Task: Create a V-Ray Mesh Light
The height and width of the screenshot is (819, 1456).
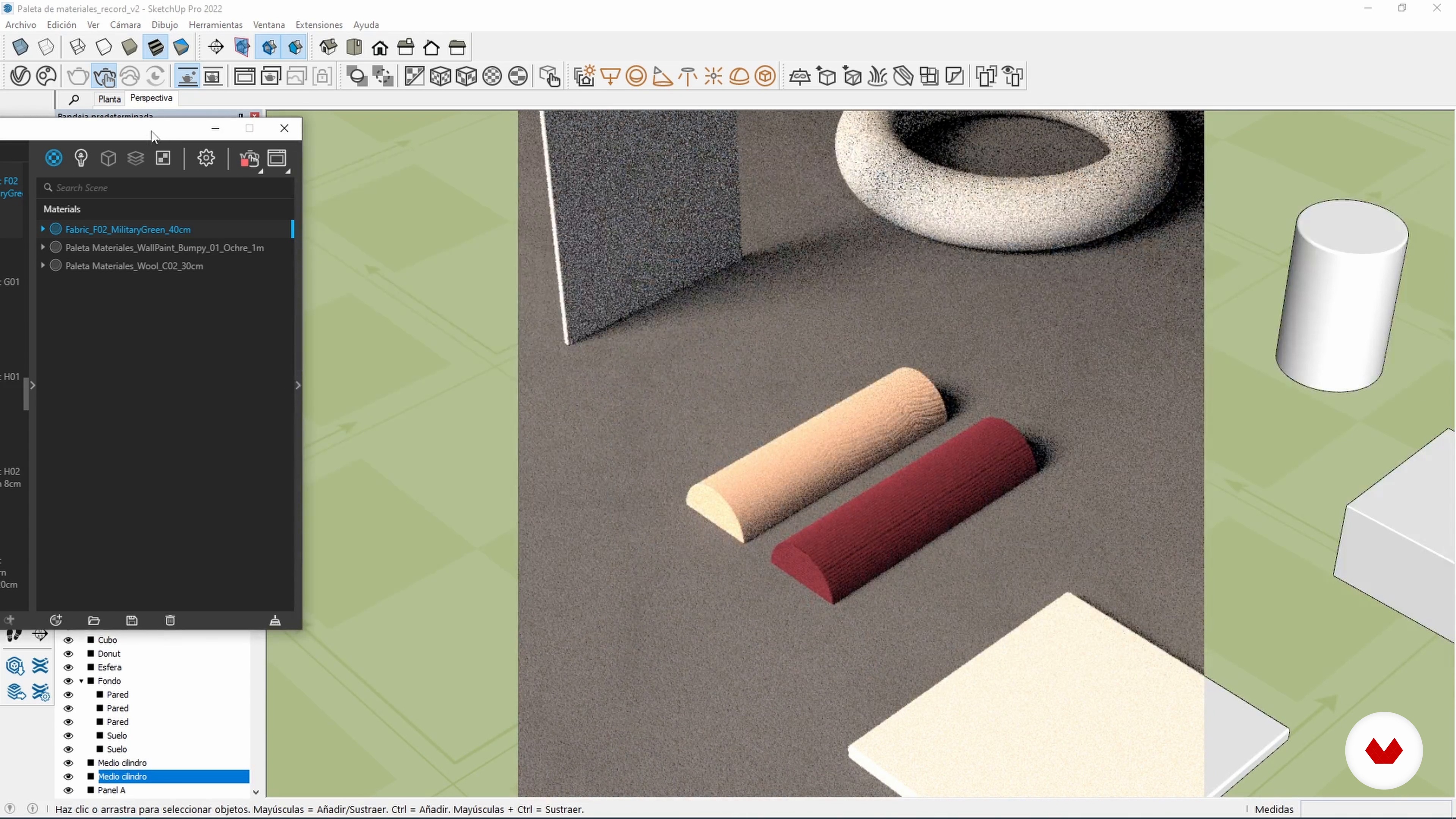Action: point(765,76)
